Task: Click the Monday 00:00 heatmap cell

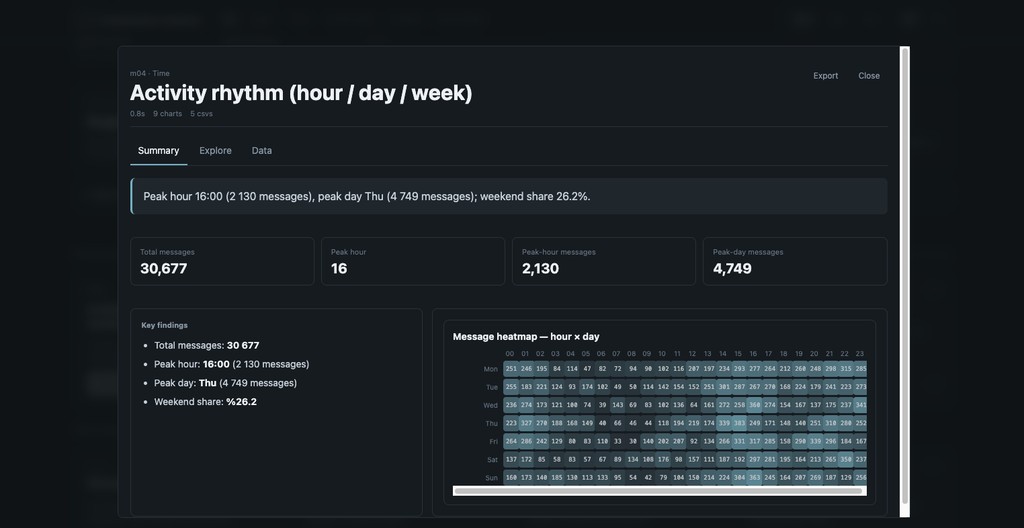Action: pyautogui.click(x=510, y=369)
